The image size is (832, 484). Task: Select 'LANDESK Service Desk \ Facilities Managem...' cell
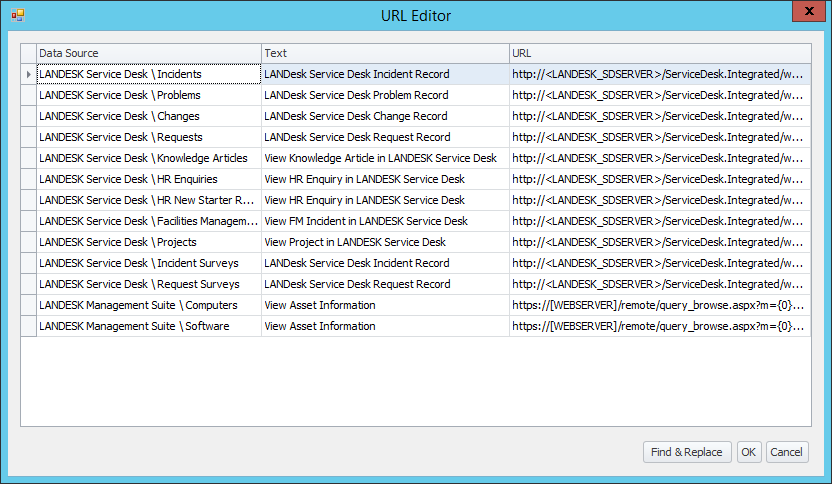click(x=149, y=221)
